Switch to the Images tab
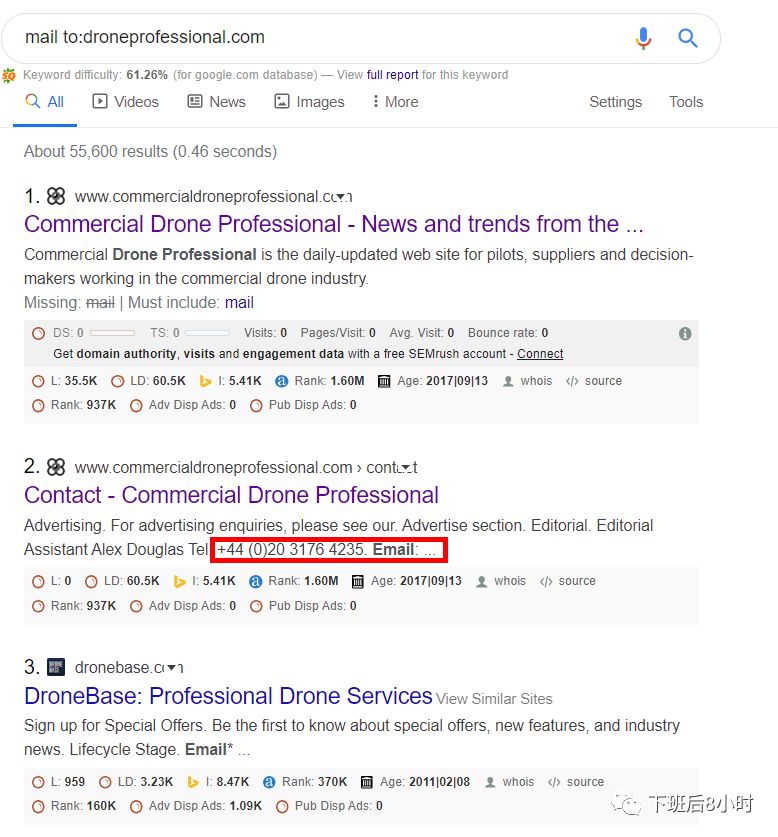 (309, 101)
